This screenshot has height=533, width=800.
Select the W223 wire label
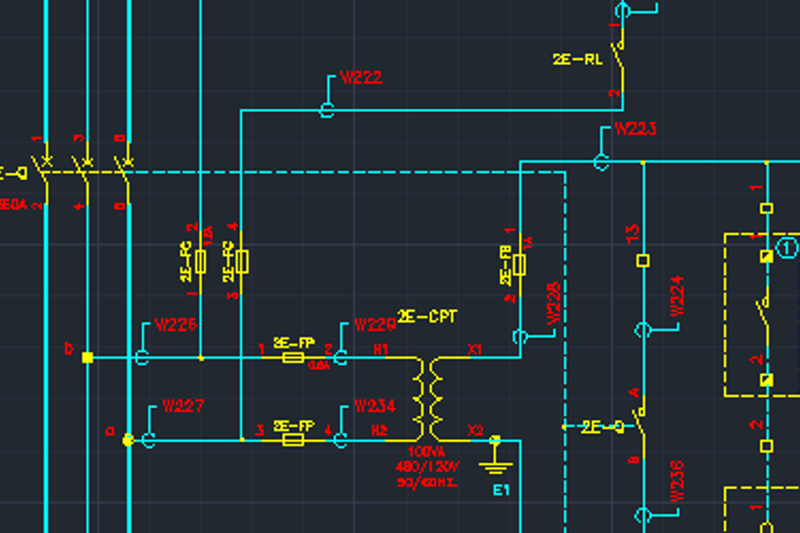pyautogui.click(x=635, y=129)
